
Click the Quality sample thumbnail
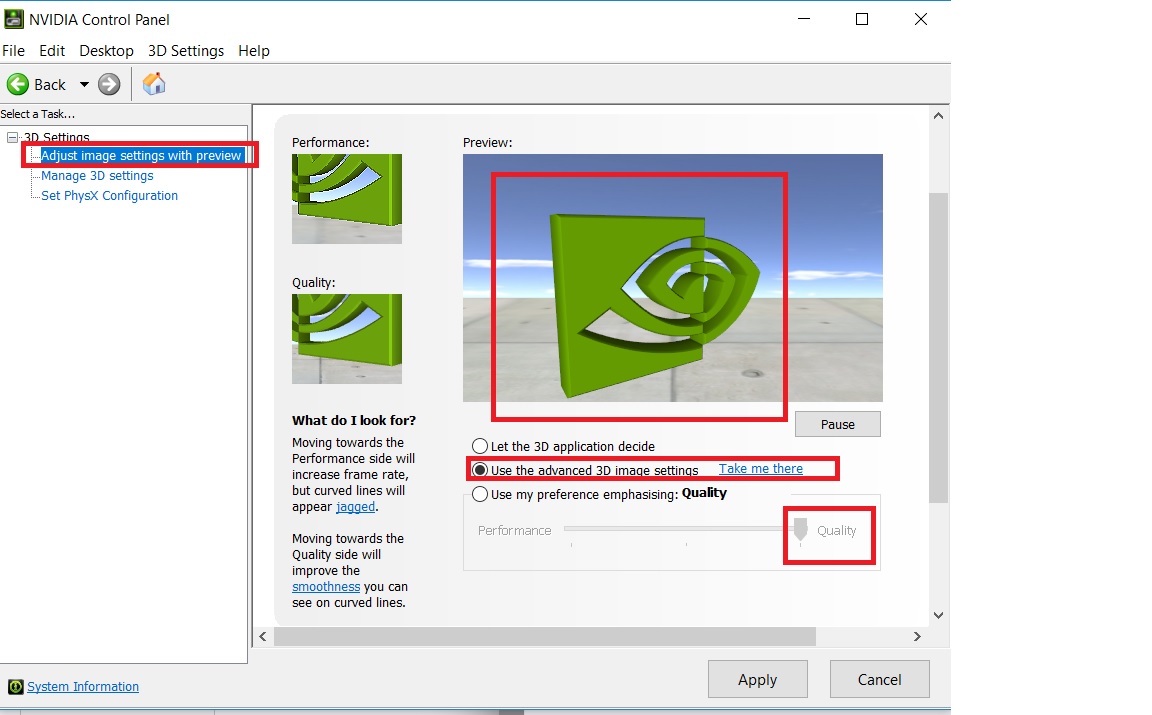click(347, 339)
